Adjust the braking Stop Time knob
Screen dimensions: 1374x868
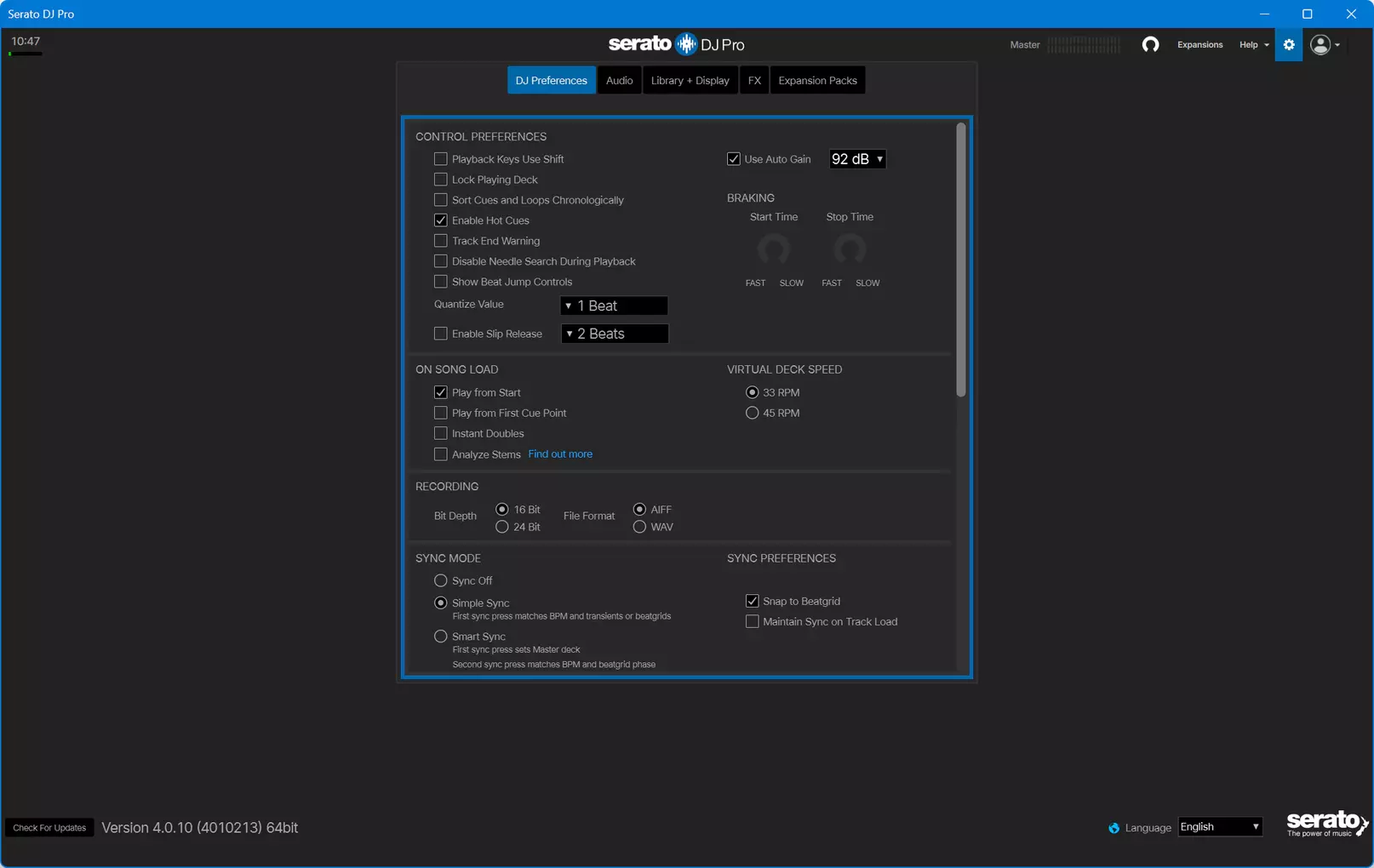pyautogui.click(x=850, y=249)
